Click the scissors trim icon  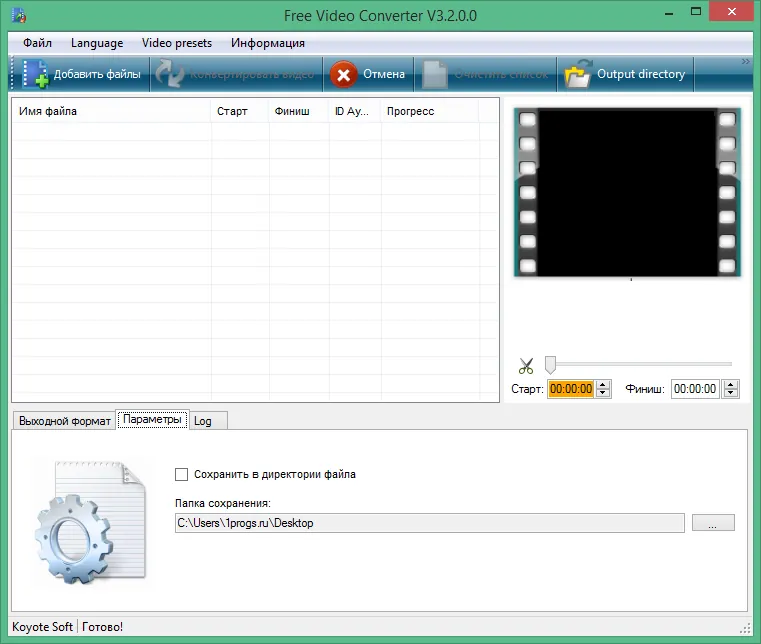tap(526, 366)
